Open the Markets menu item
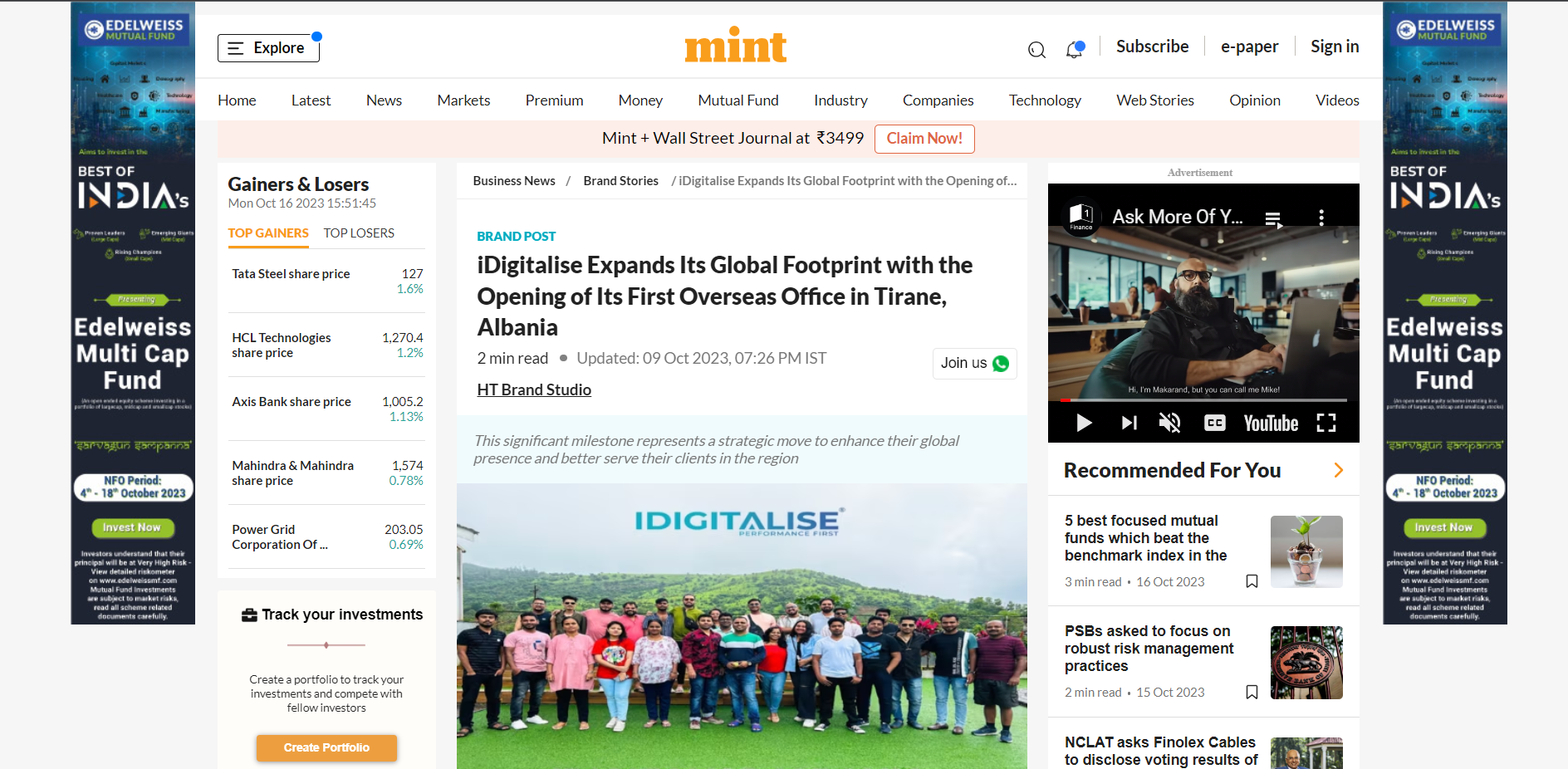The height and width of the screenshot is (769, 1568). click(x=463, y=100)
